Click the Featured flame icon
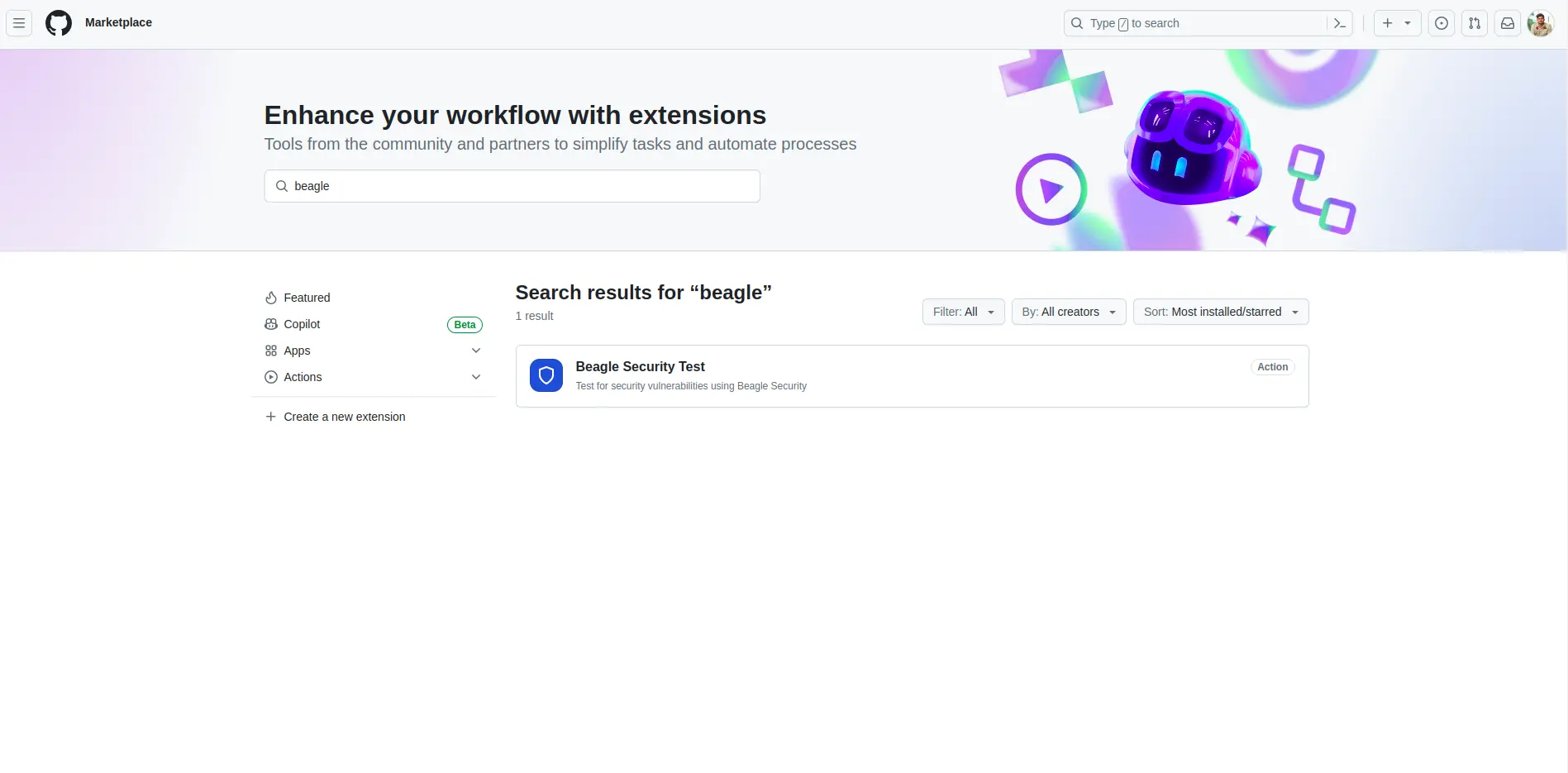Image resolution: width=1568 pixels, height=773 pixels. point(271,298)
